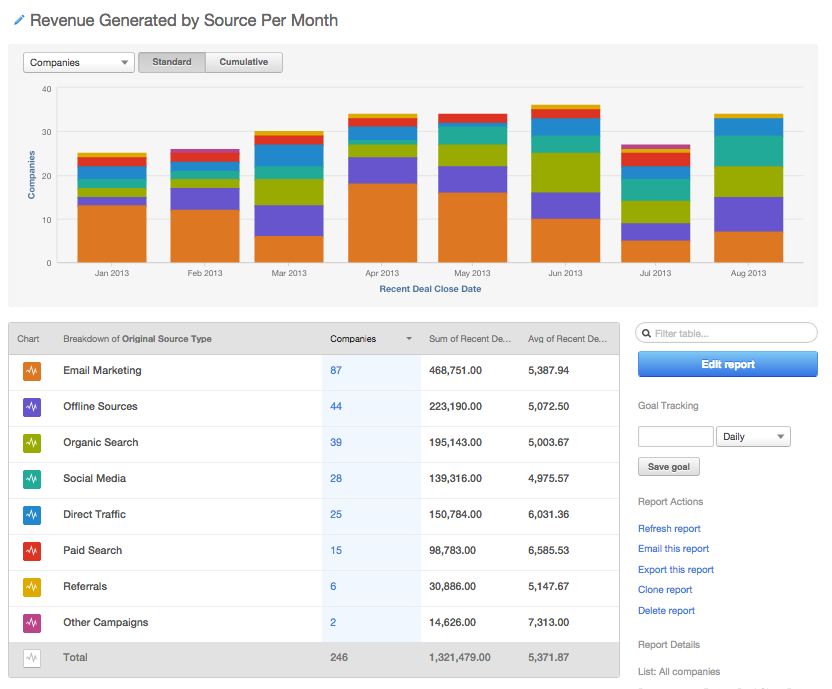
Task: Toggle Organic Search chart series icon
Action: pyautogui.click(x=32, y=443)
